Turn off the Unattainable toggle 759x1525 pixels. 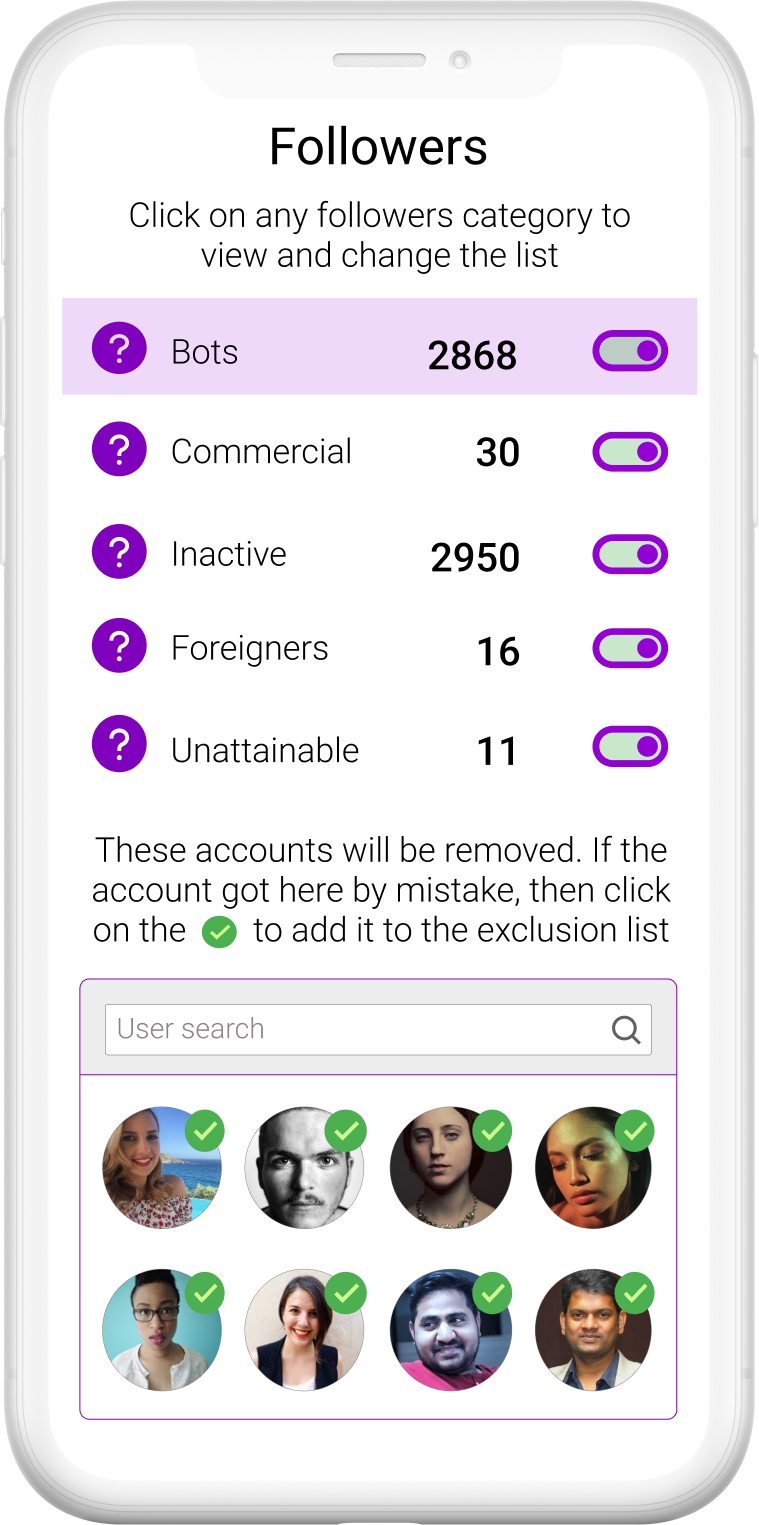pyautogui.click(x=629, y=745)
